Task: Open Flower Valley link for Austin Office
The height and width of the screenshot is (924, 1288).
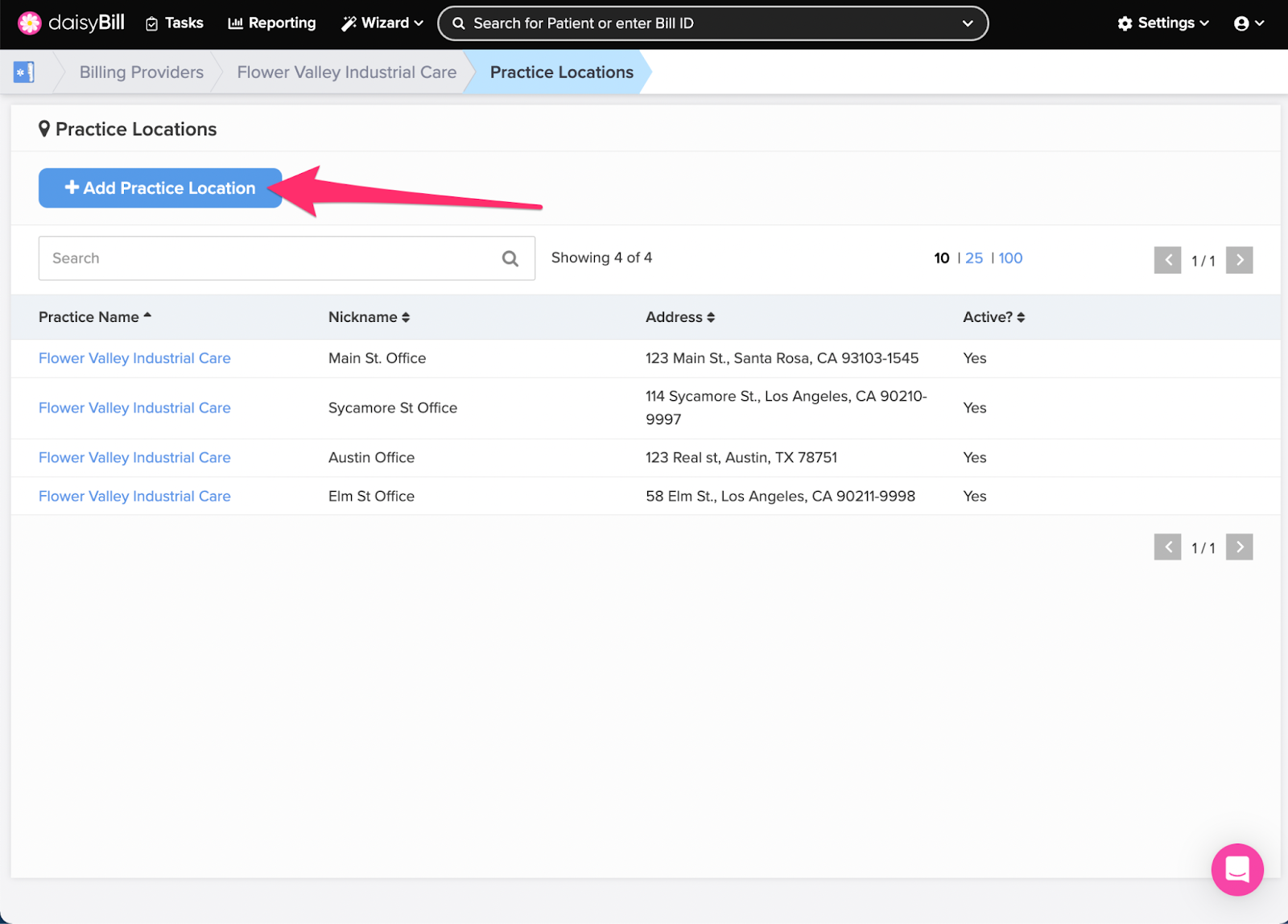Action: pos(134,458)
